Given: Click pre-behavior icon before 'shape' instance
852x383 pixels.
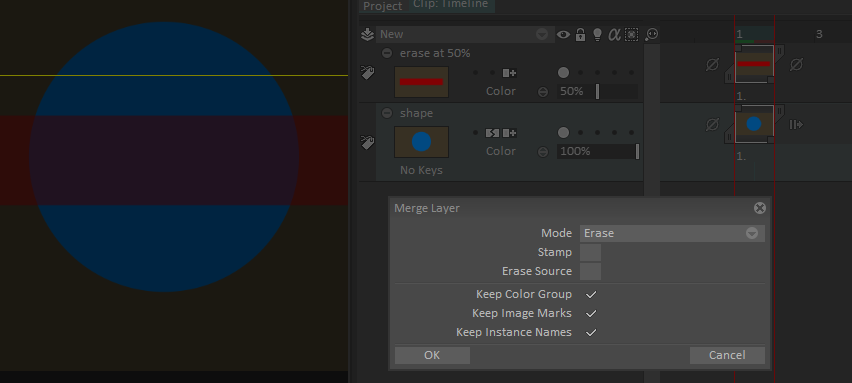Looking at the screenshot, I should (x=712, y=125).
